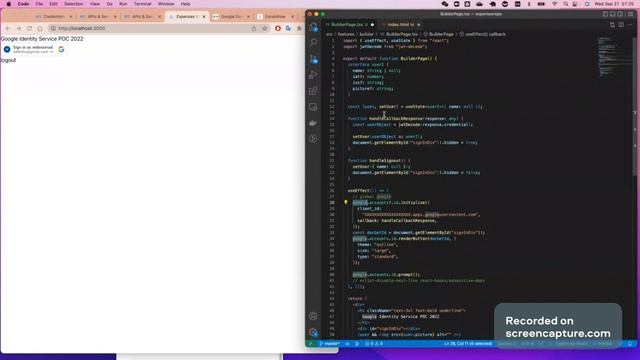Click the Ln 28, Col 11 cursor position indicator

click(468, 344)
